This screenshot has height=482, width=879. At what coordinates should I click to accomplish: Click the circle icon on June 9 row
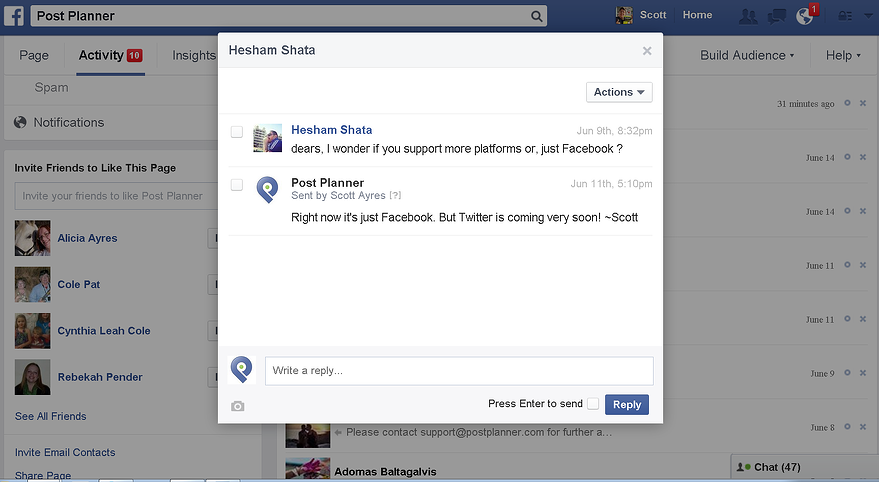coord(848,373)
